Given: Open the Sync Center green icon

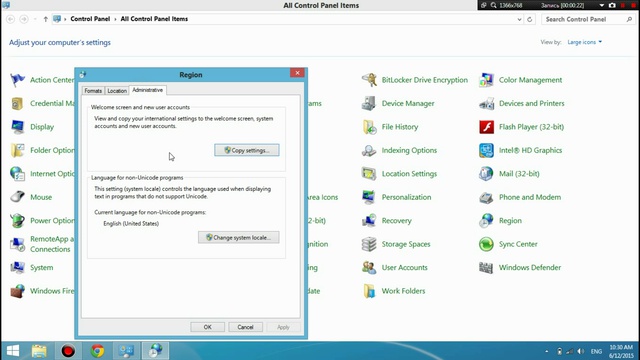Looking at the screenshot, I should [486, 244].
